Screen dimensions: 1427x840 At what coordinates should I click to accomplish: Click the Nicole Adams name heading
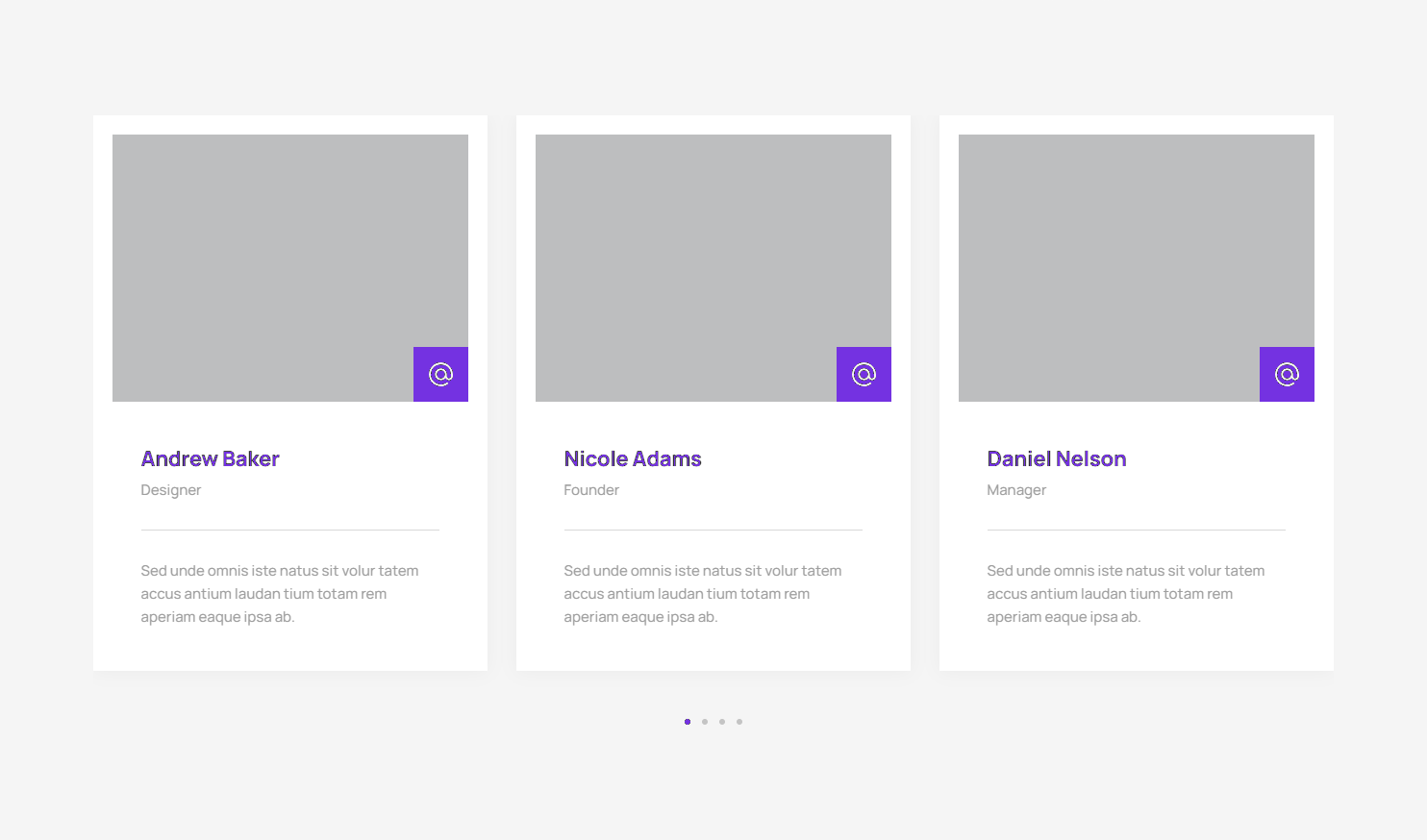[632, 458]
